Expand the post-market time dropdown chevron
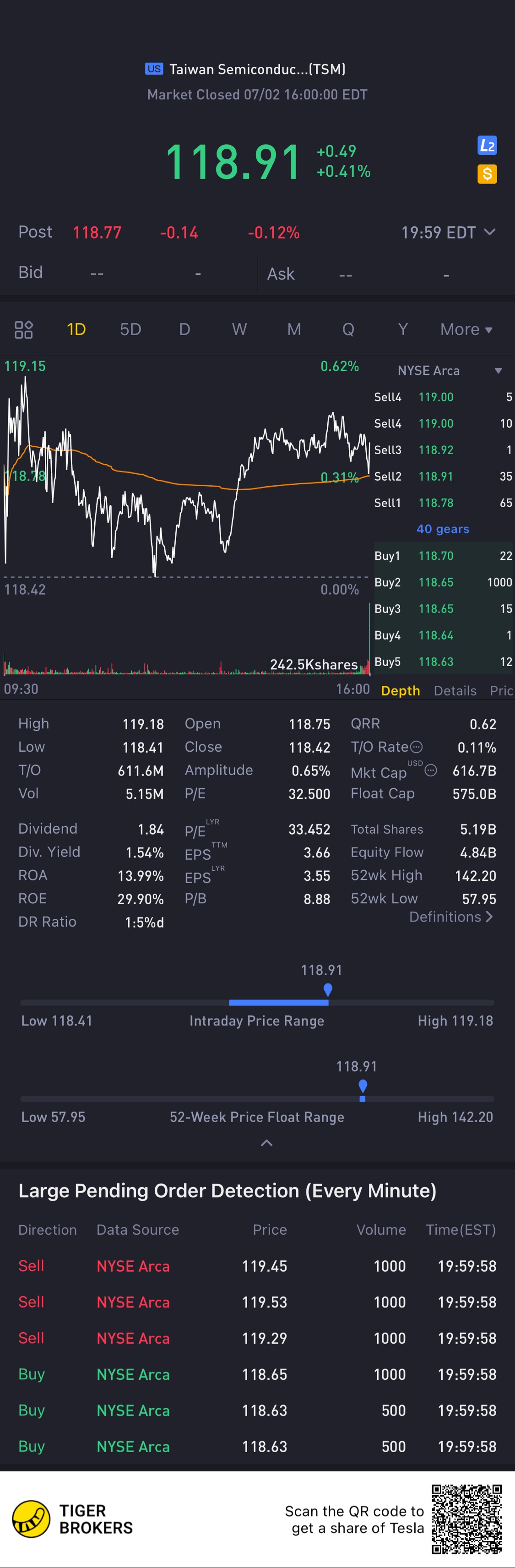The image size is (515, 1568). coord(489,232)
